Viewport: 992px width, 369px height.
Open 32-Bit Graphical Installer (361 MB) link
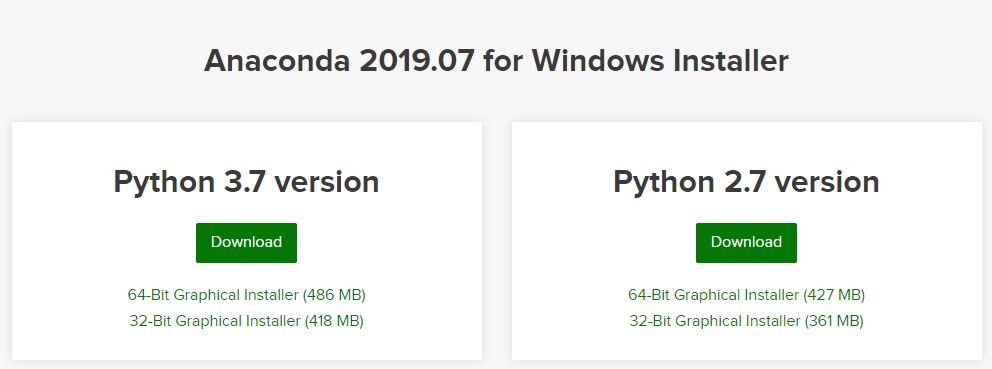[x=747, y=321]
